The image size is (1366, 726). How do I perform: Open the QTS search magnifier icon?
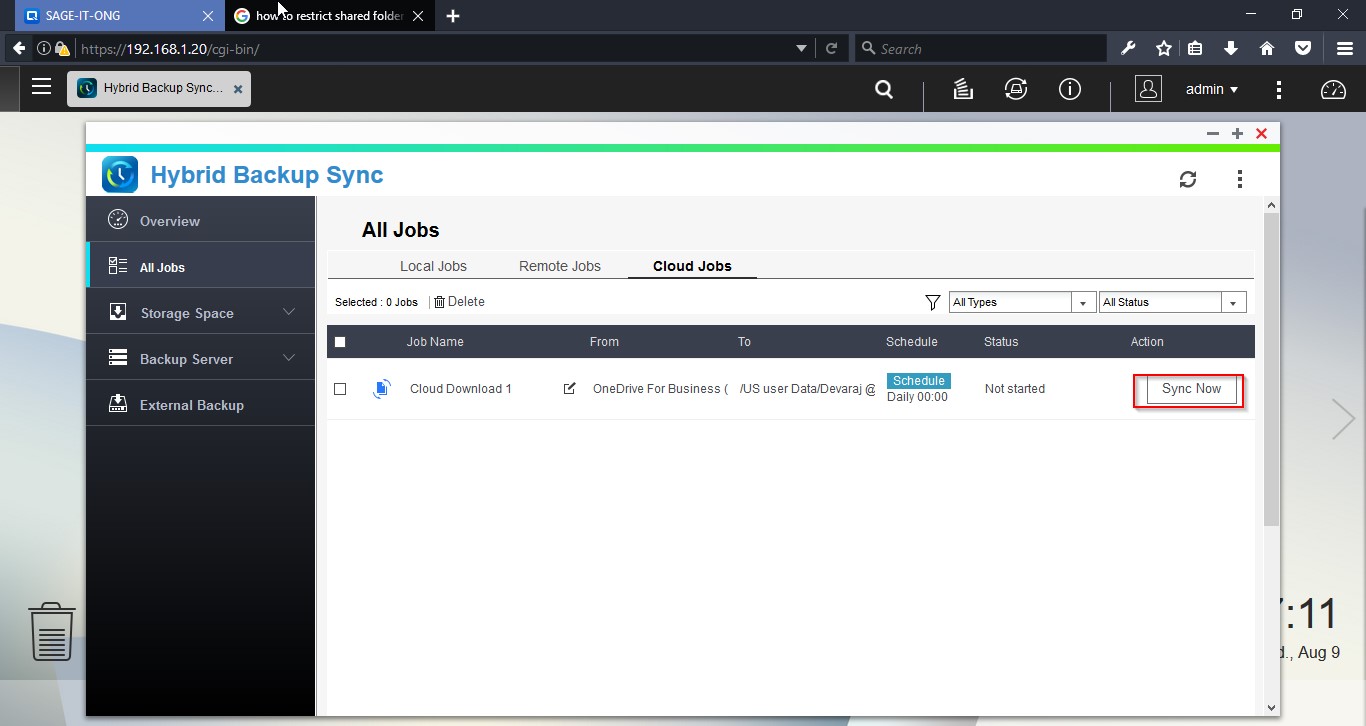883,90
